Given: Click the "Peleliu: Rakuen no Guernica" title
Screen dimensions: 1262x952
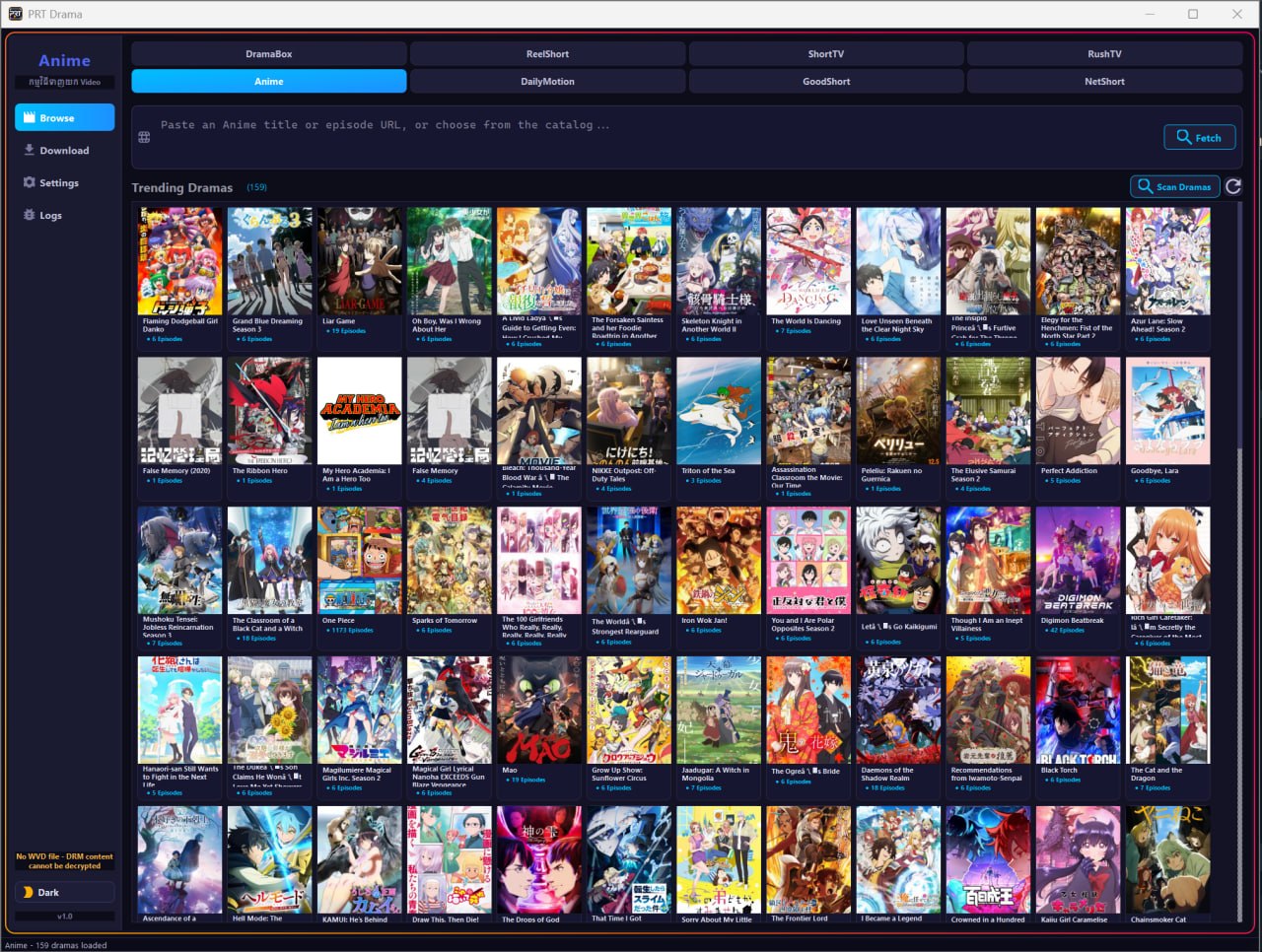Looking at the screenshot, I should (892, 475).
